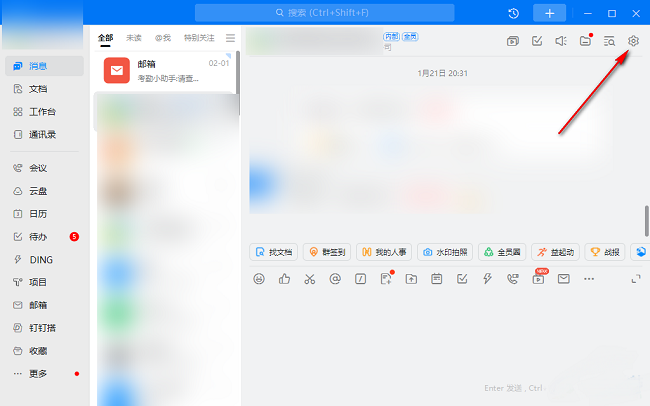The width and height of the screenshot is (650, 406).
Task: Open the group files folder icon
Action: pos(585,41)
